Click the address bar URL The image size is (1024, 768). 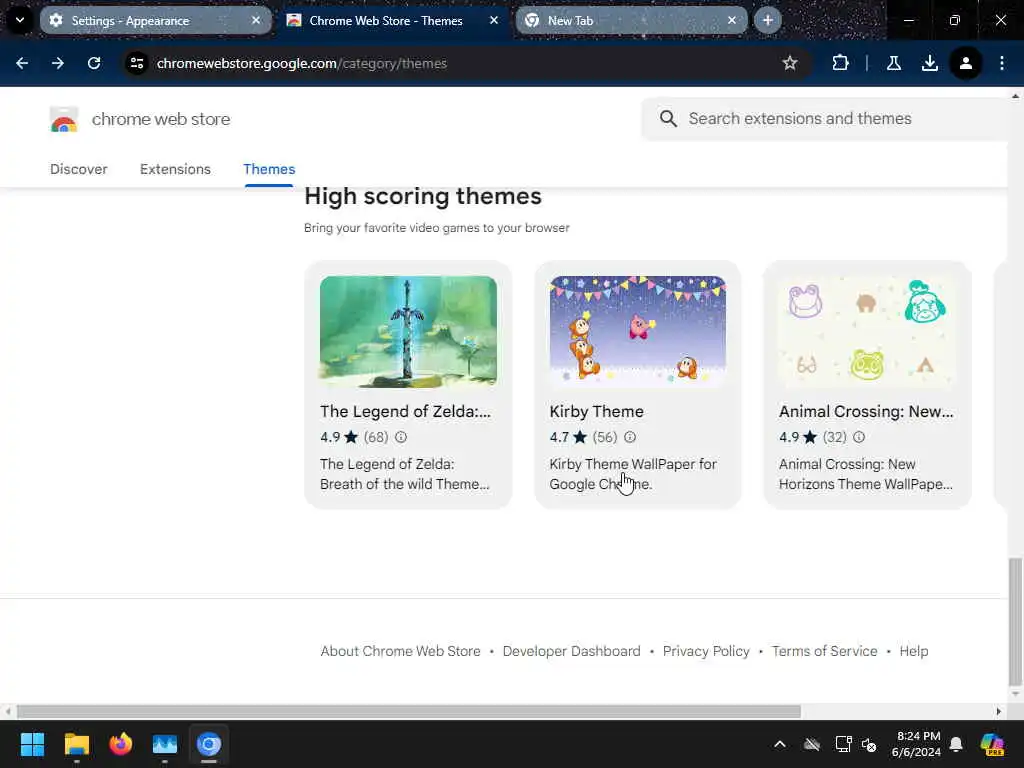tap(302, 63)
